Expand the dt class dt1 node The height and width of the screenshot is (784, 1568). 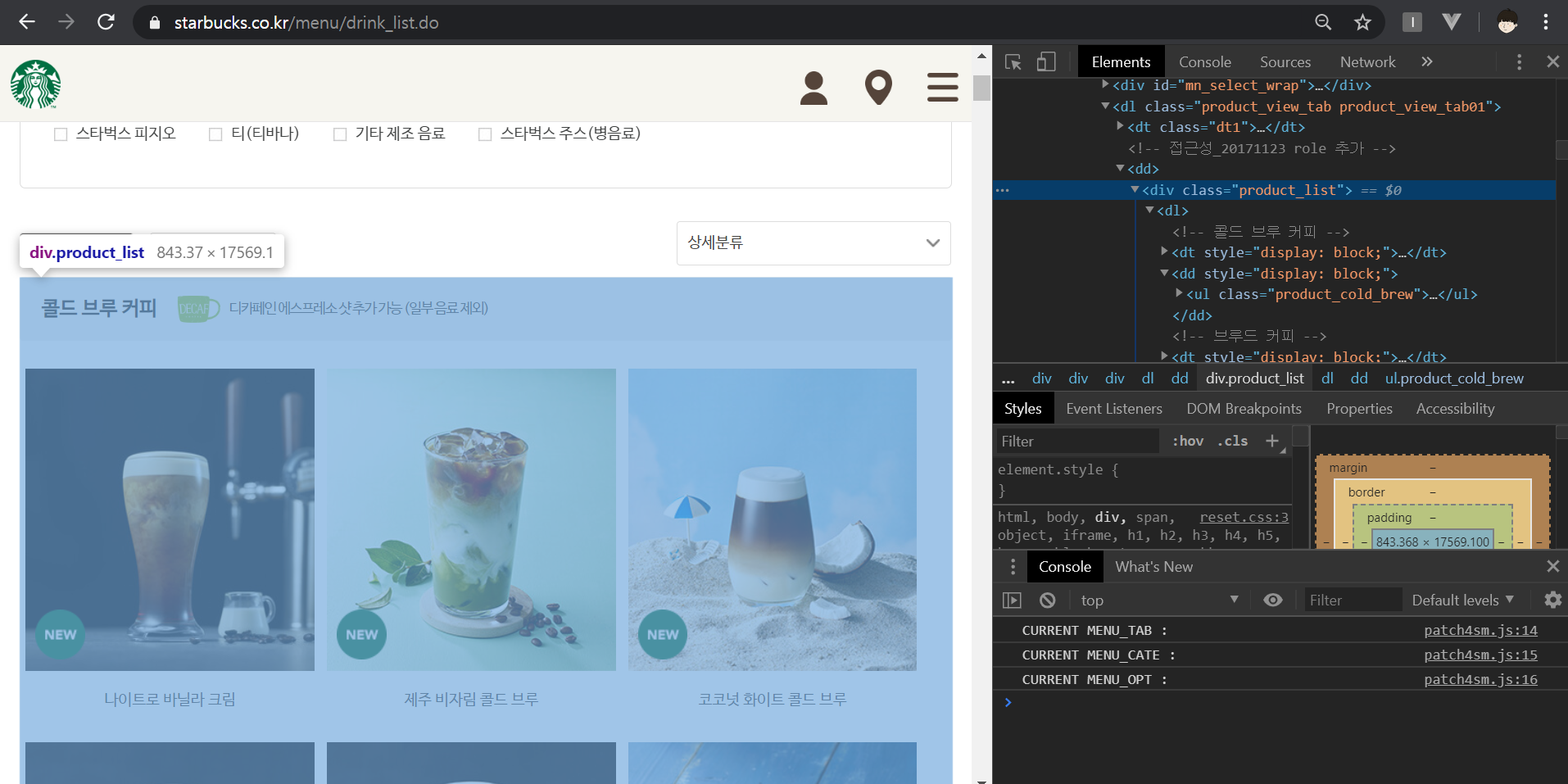click(1121, 126)
